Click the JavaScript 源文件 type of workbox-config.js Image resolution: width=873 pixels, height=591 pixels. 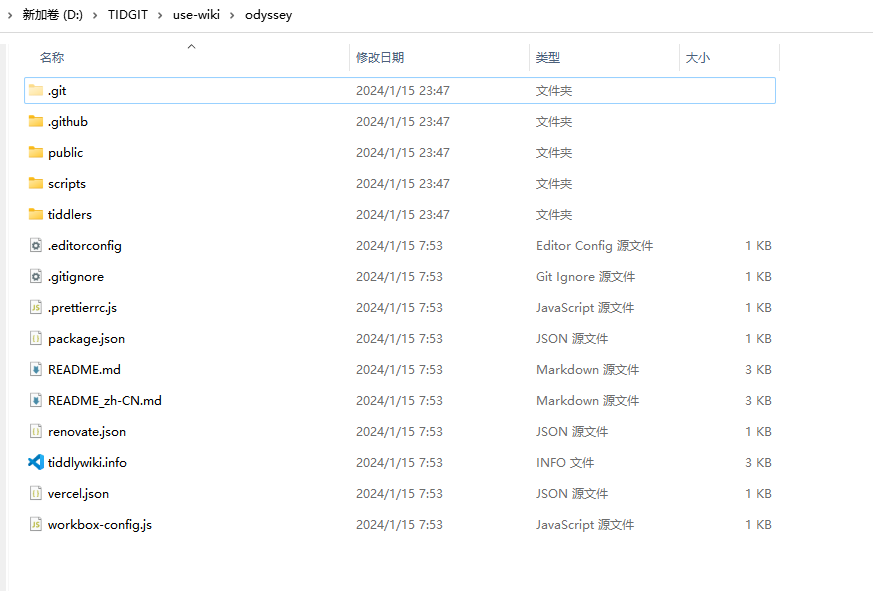pos(585,524)
